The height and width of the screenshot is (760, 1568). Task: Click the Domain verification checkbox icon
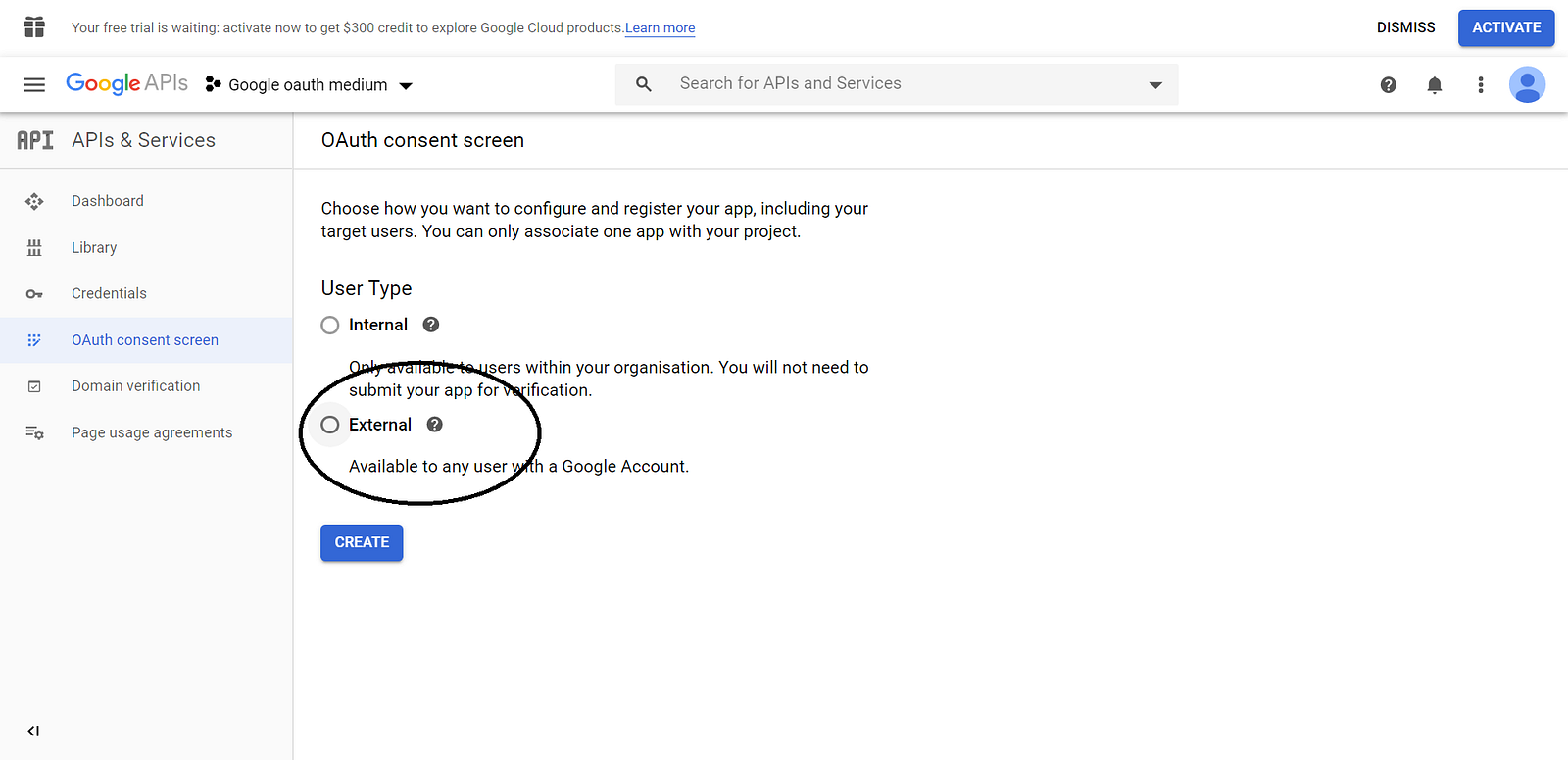[x=34, y=386]
